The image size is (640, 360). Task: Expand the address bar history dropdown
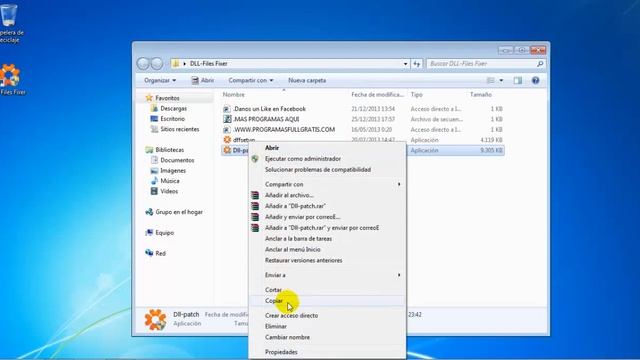point(405,64)
